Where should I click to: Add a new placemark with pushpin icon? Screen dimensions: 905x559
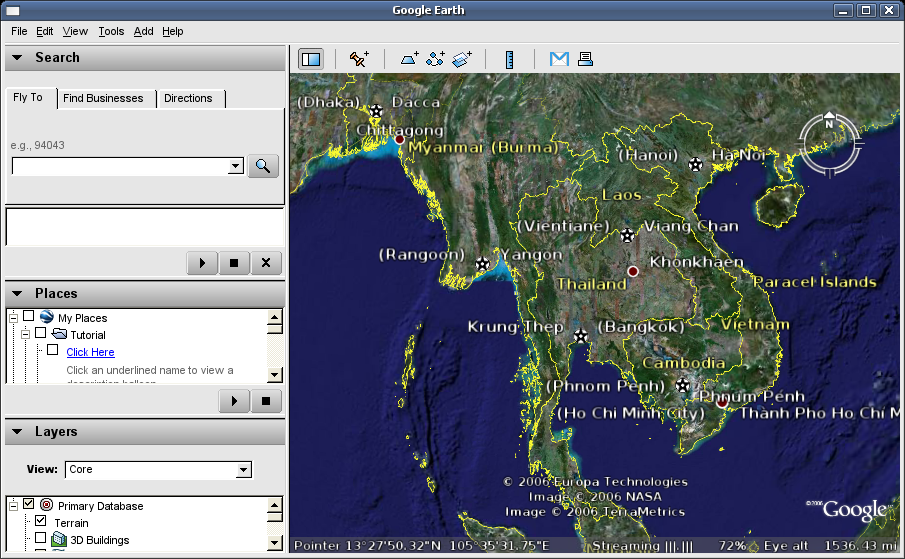(x=359, y=59)
